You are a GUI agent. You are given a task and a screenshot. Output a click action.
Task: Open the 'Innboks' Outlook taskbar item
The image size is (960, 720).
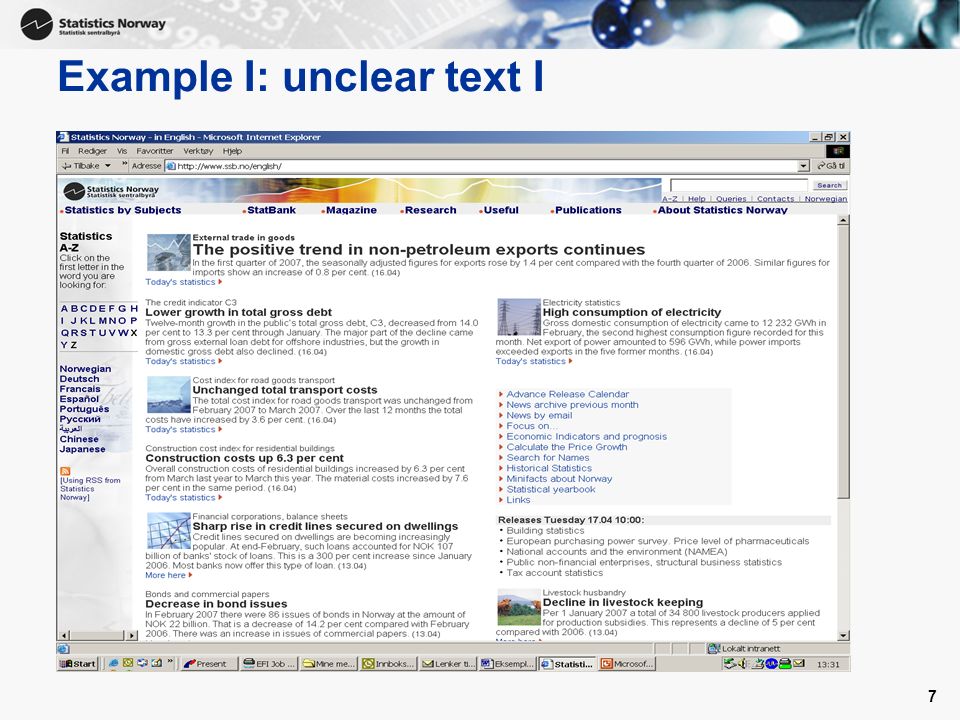click(388, 664)
